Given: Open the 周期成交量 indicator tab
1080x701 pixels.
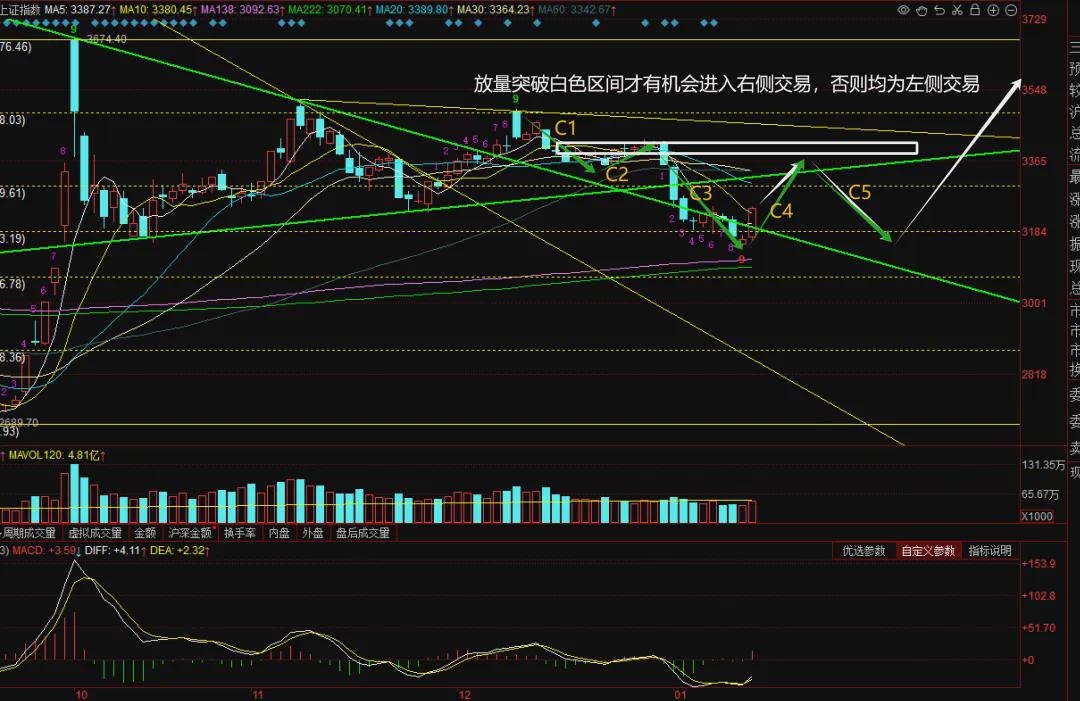Looking at the screenshot, I should tap(29, 533).
